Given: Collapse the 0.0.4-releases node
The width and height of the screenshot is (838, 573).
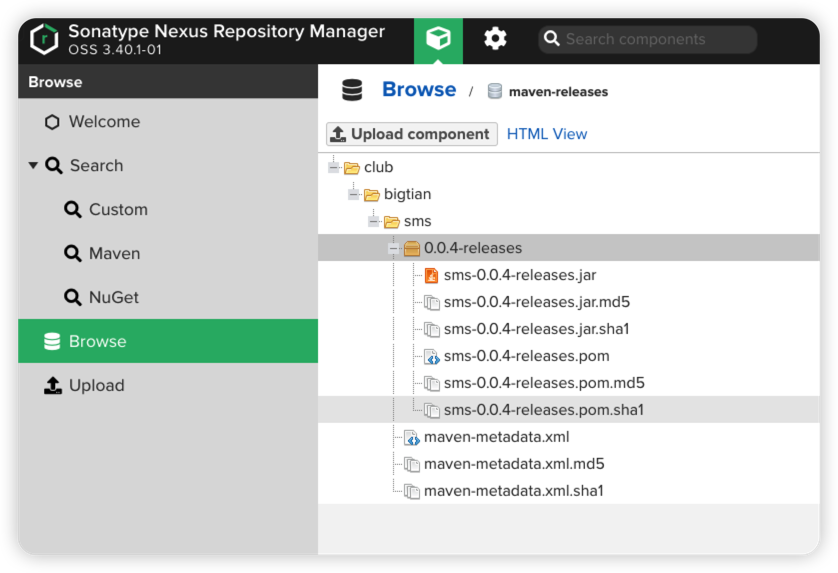Looking at the screenshot, I should [x=393, y=248].
